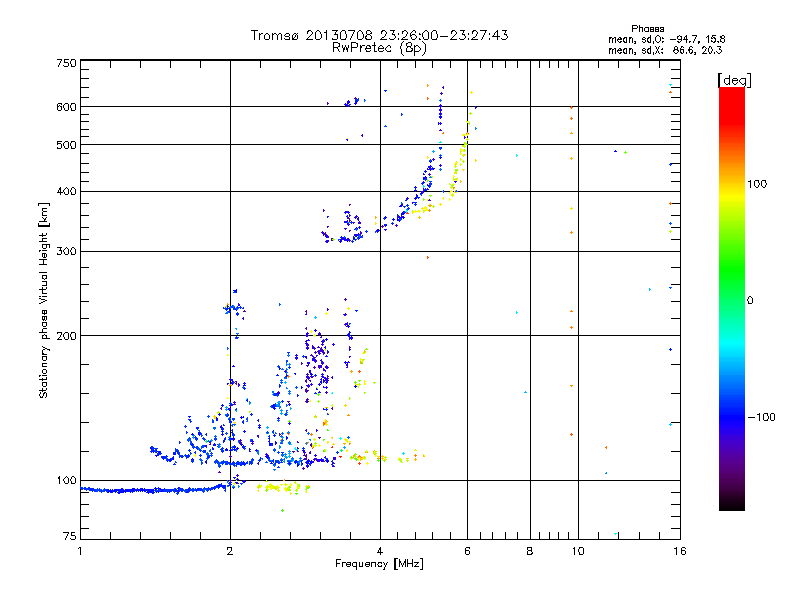800x600 pixels.
Task: Click the '400' height axis label
Action: pyautogui.click(x=66, y=191)
